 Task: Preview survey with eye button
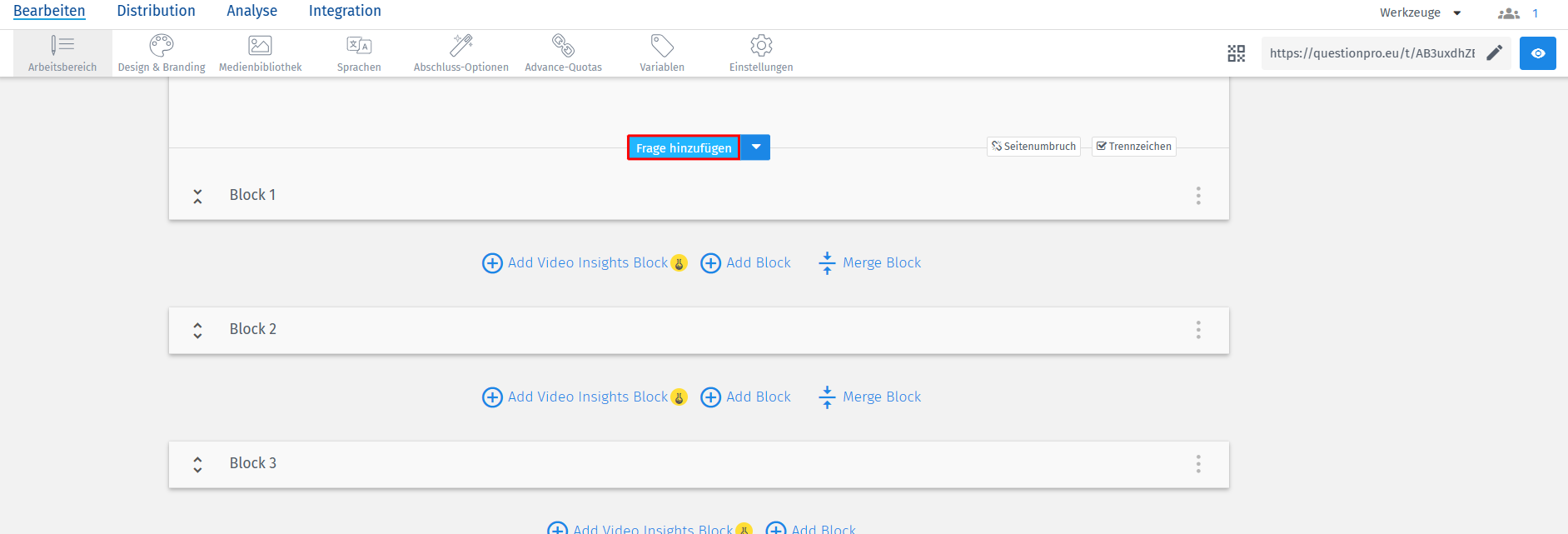[x=1537, y=53]
